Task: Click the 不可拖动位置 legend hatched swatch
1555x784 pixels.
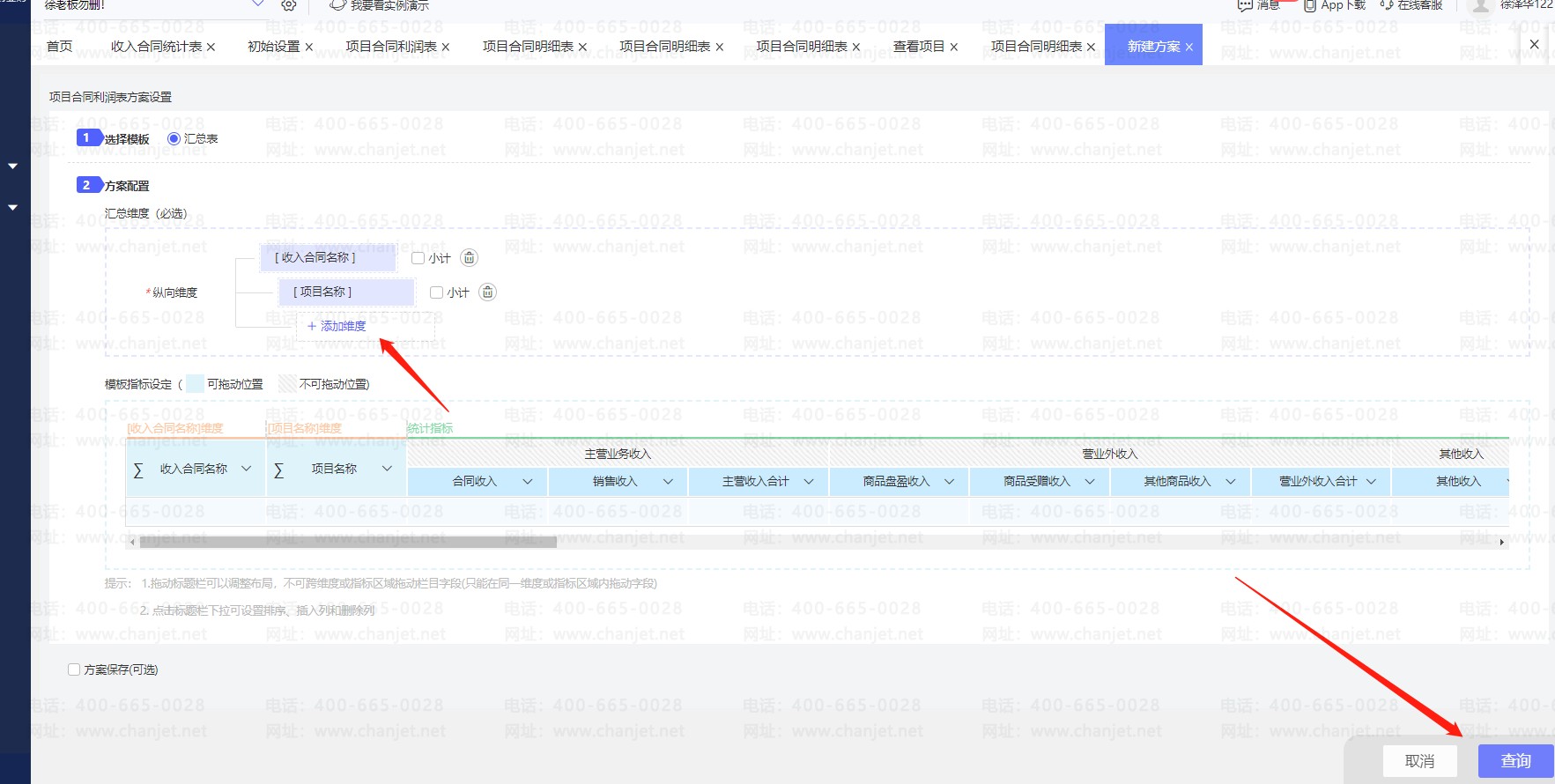Action: (x=287, y=384)
